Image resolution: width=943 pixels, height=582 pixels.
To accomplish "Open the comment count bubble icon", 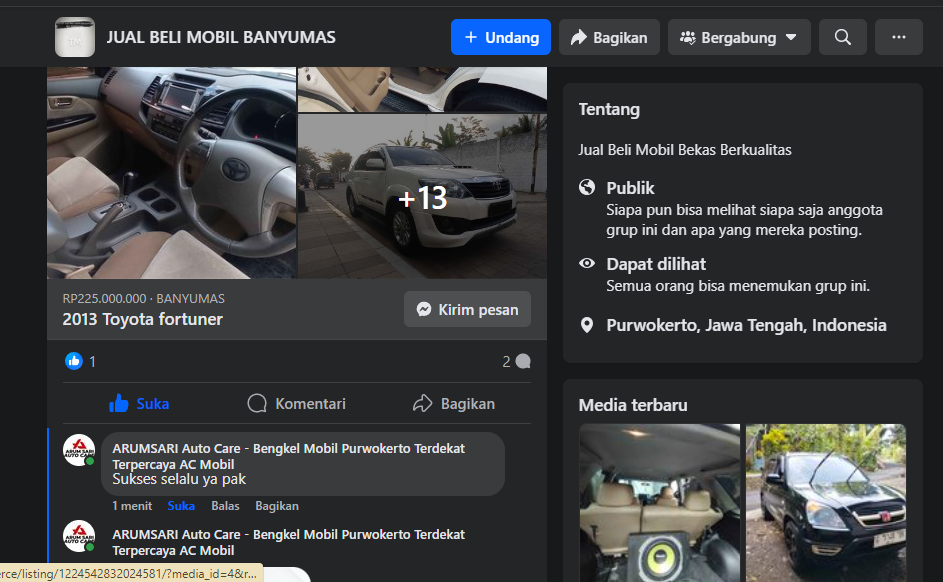I will [523, 361].
